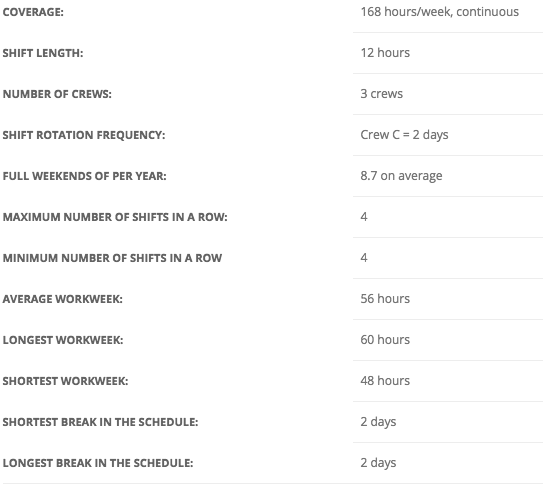
Task: Select the 168 hours/week, continuous value
Action: coord(439,12)
